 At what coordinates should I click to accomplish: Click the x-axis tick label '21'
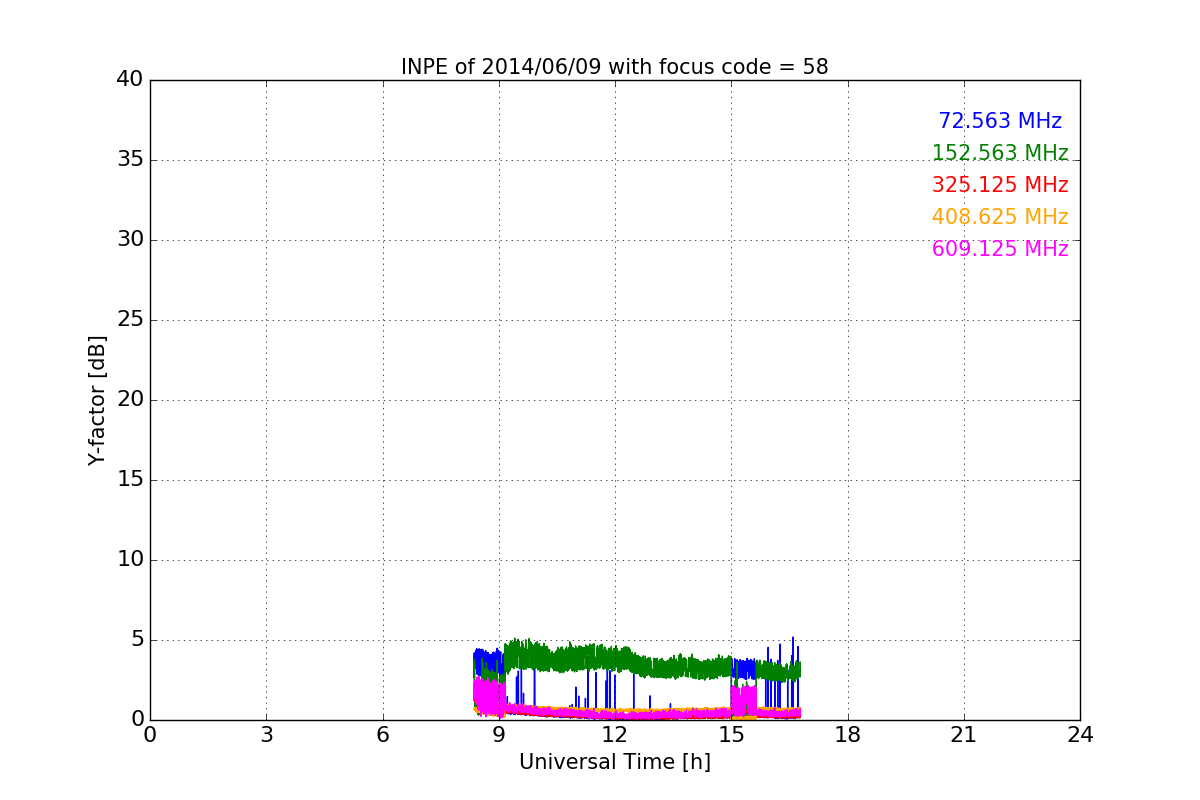(x=964, y=735)
